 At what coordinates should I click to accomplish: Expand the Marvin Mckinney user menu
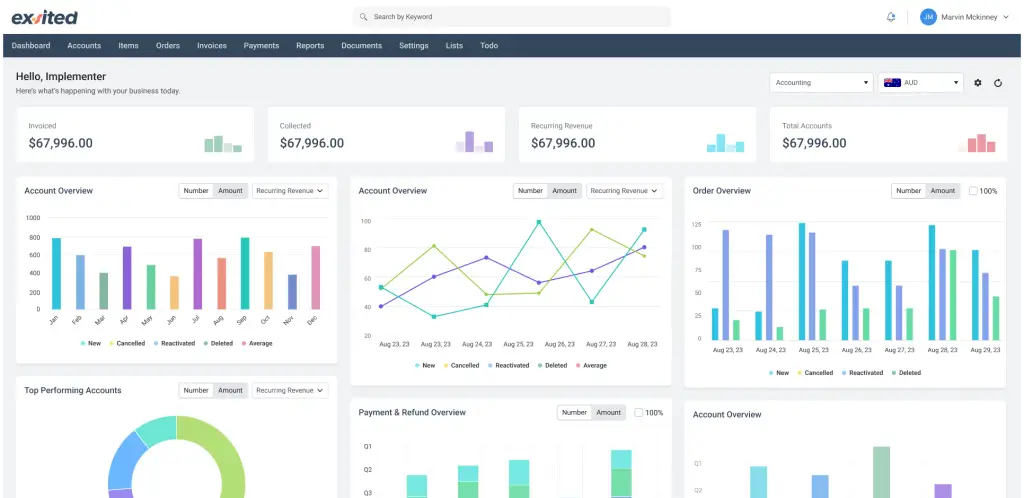1005,17
